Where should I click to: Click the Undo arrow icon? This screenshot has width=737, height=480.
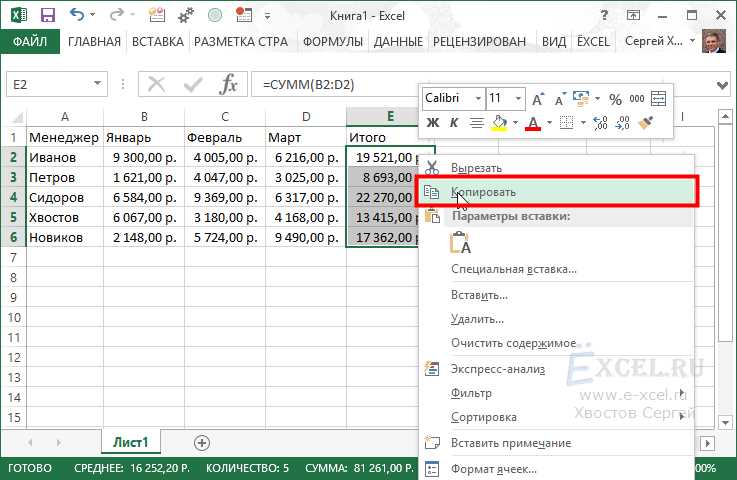click(x=77, y=15)
